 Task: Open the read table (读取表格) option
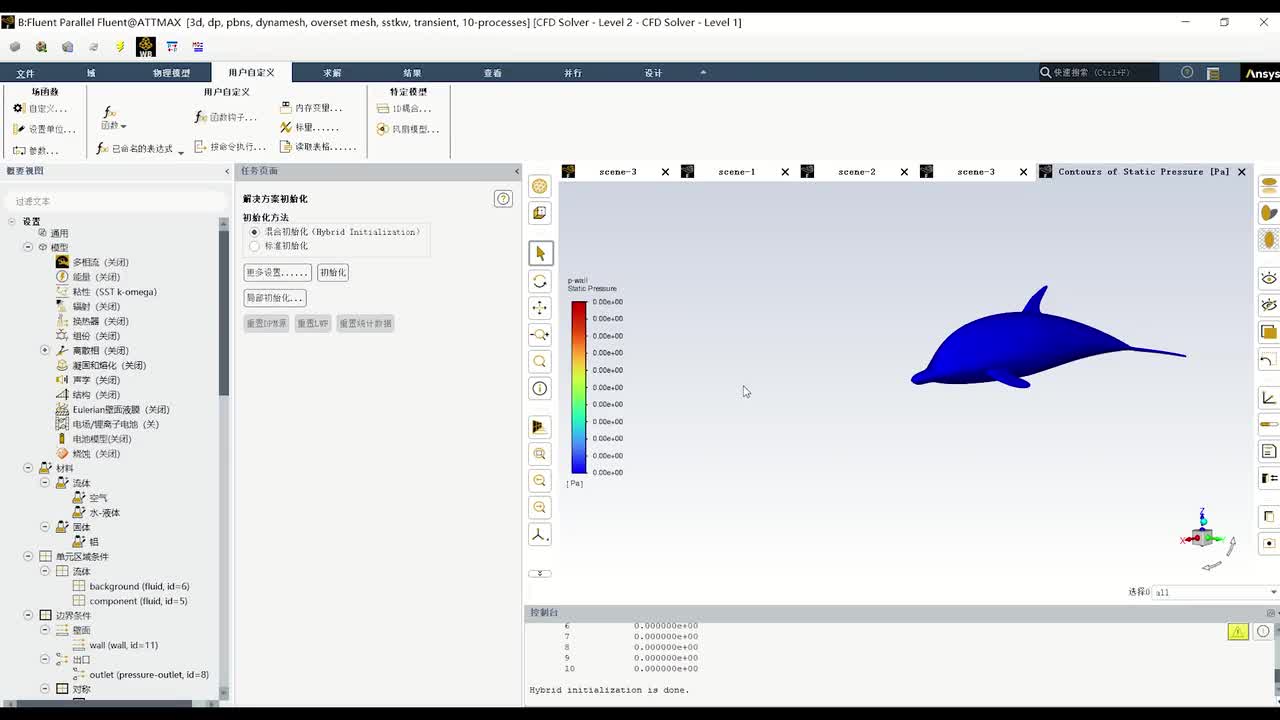point(318,147)
